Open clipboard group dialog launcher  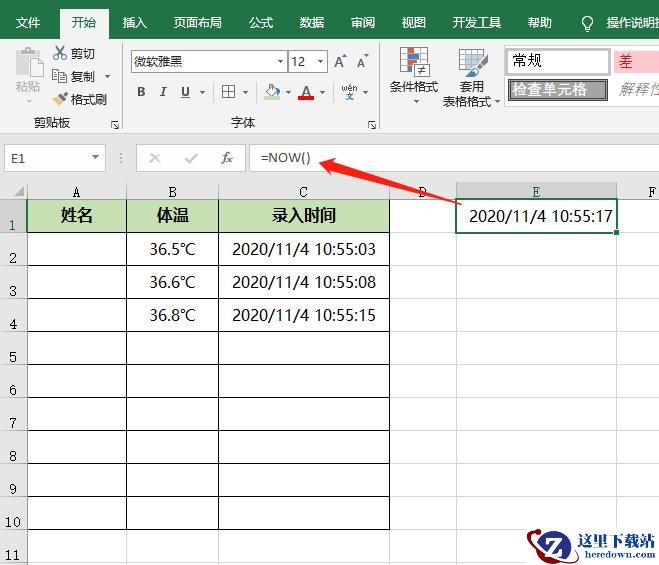[x=115, y=125]
